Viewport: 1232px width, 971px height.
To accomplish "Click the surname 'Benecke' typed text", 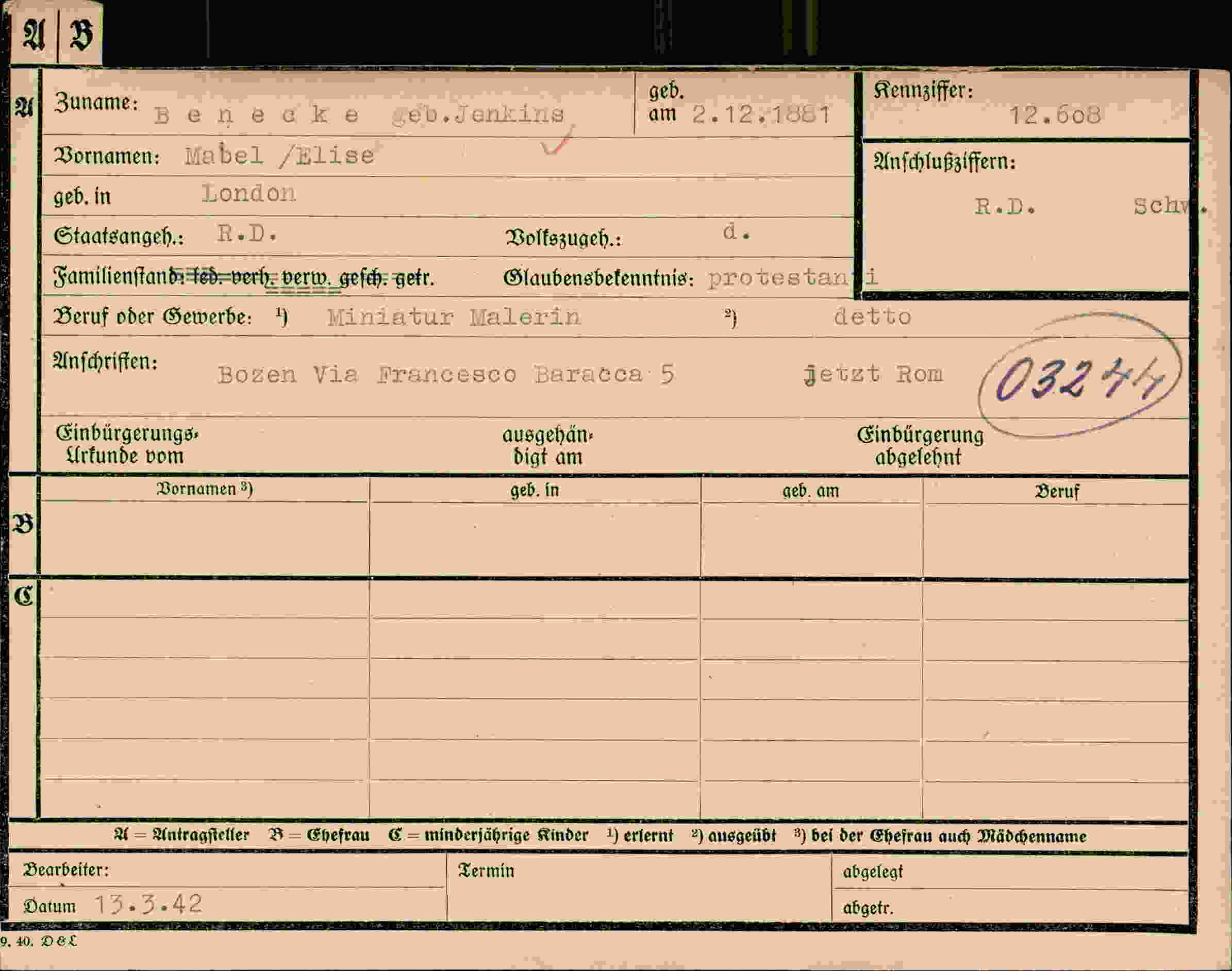I will pos(257,115).
